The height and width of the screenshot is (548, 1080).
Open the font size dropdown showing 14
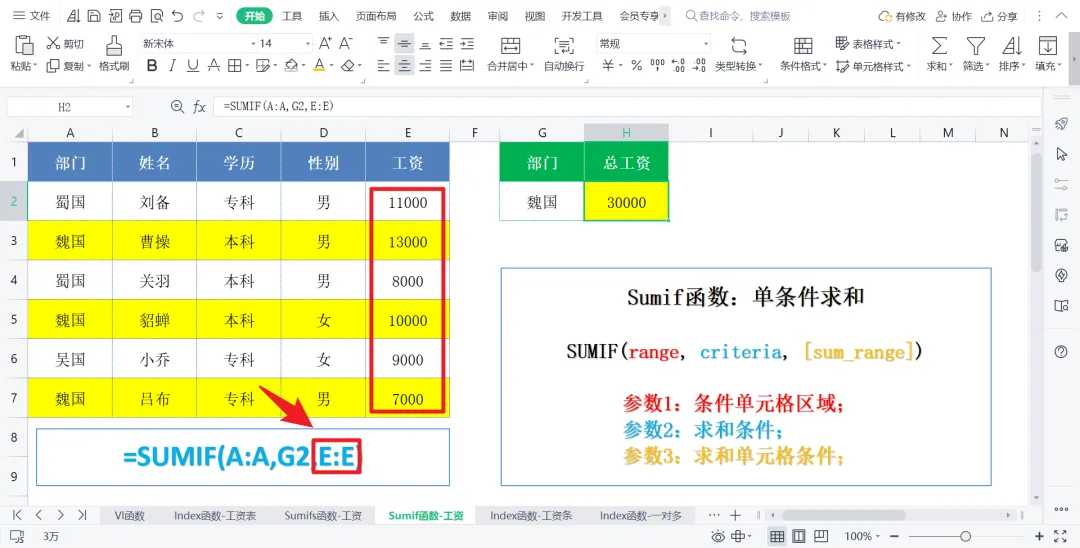[x=308, y=43]
